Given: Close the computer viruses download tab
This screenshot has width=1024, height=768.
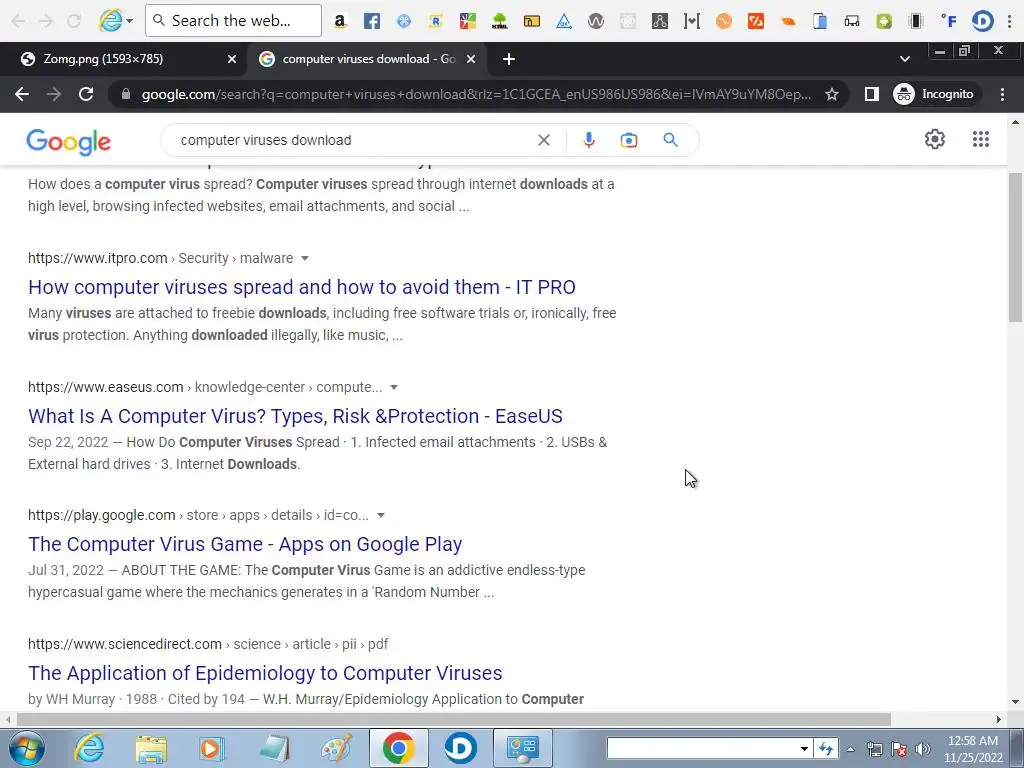Looking at the screenshot, I should click(471, 59).
